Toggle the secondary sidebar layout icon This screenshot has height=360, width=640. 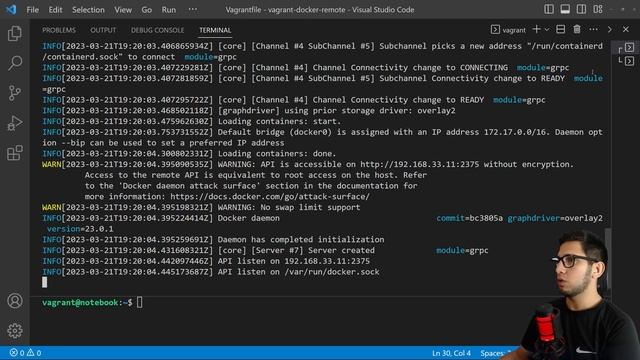point(582,9)
